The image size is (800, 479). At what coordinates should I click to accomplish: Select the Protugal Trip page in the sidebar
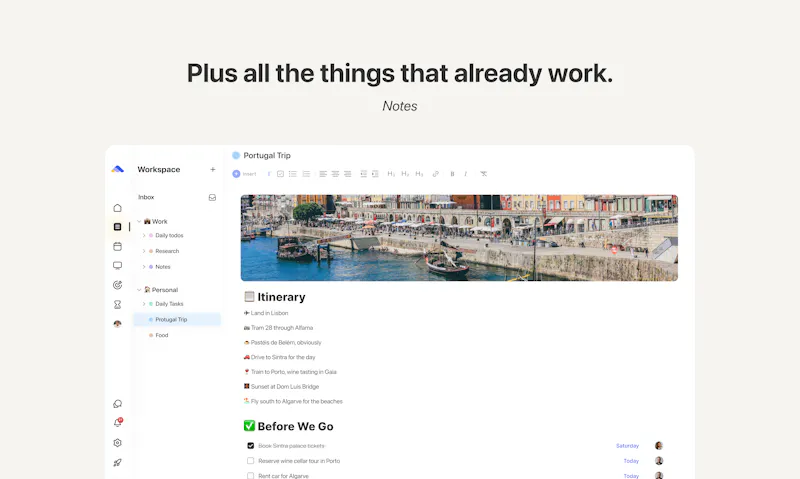pos(177,319)
